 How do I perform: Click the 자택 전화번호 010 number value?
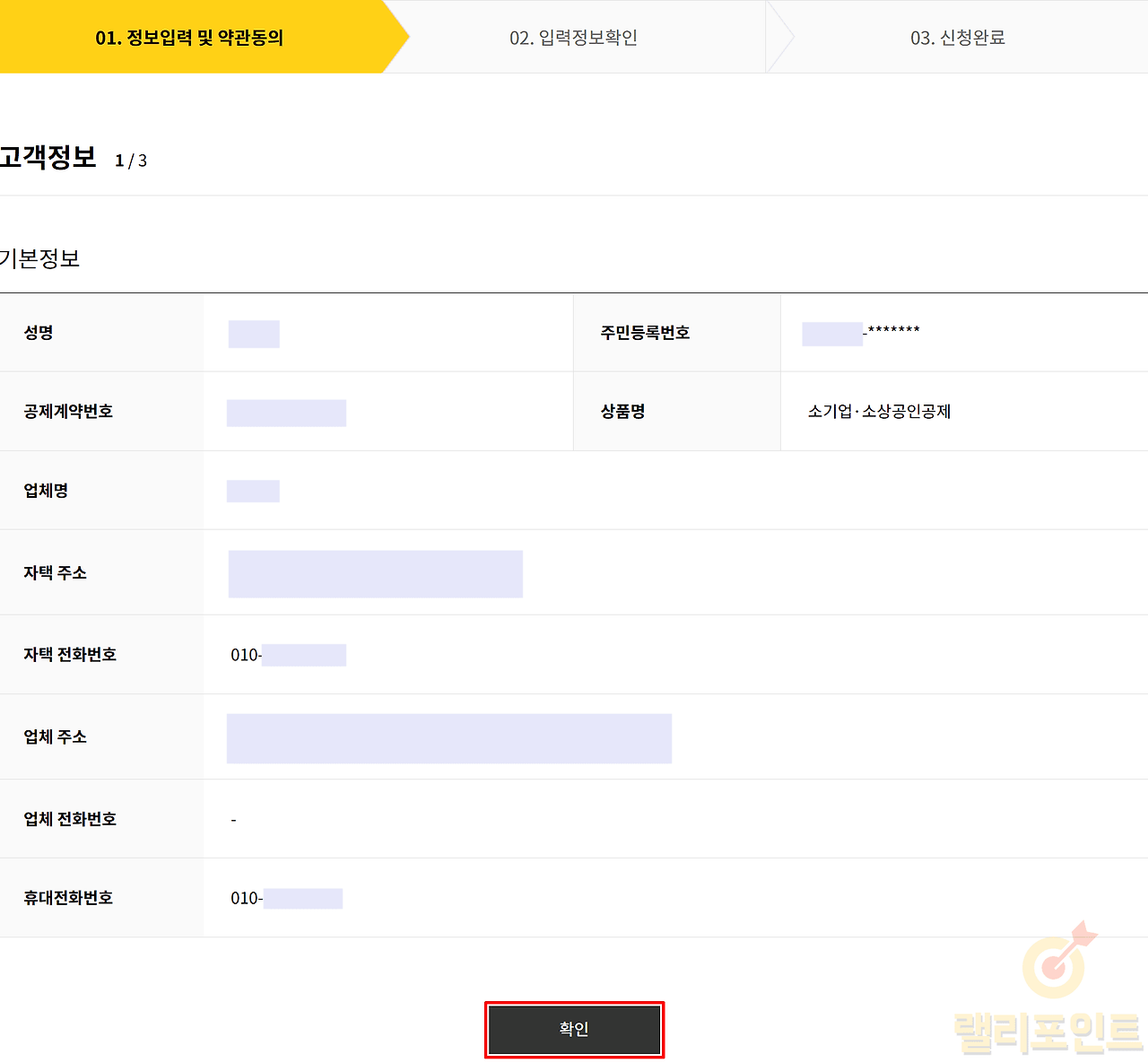[288, 655]
